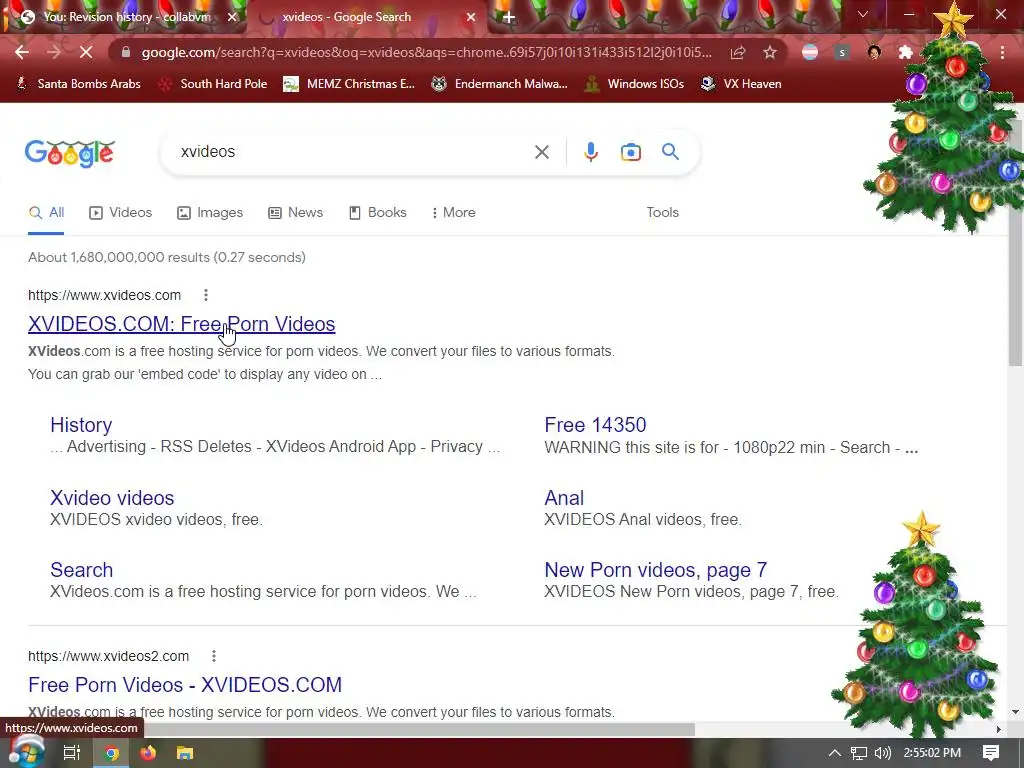Click the browser forward arrow
Image resolution: width=1024 pixels, height=768 pixels.
coord(54,52)
